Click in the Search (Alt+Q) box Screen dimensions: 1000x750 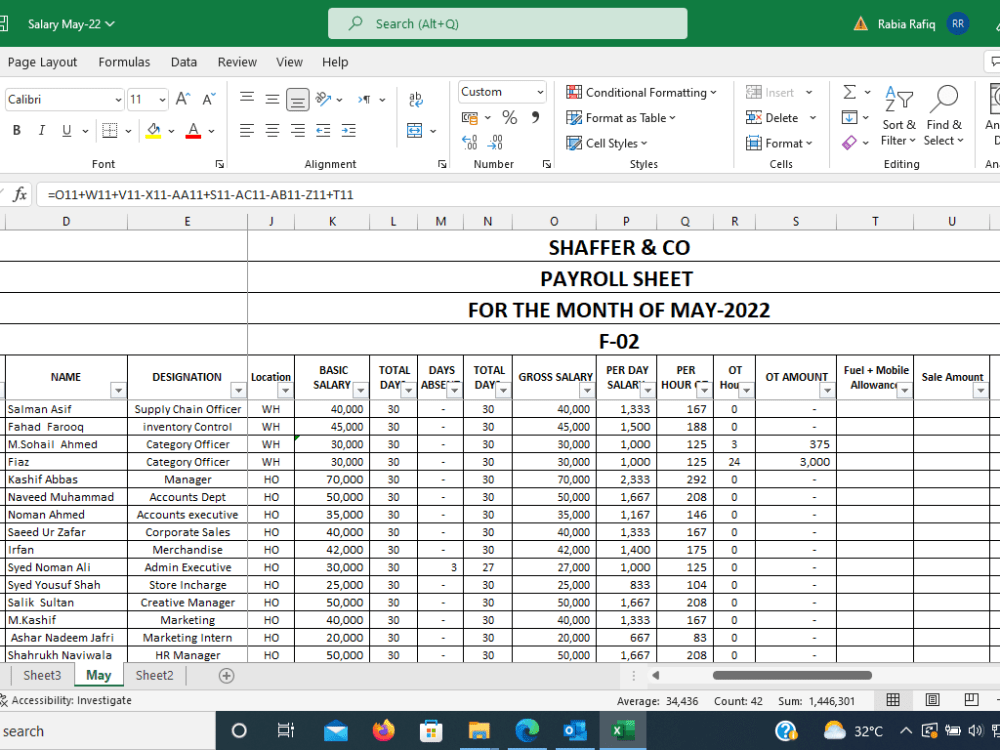point(508,24)
